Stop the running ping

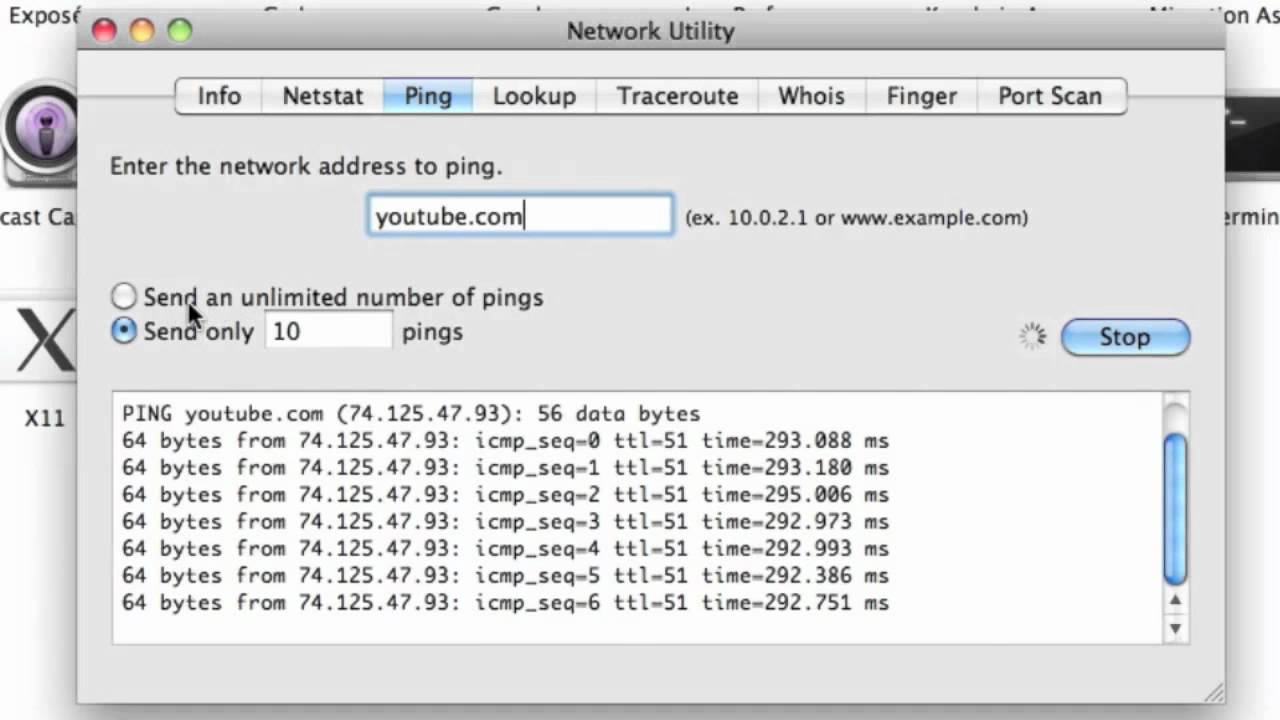click(1125, 337)
